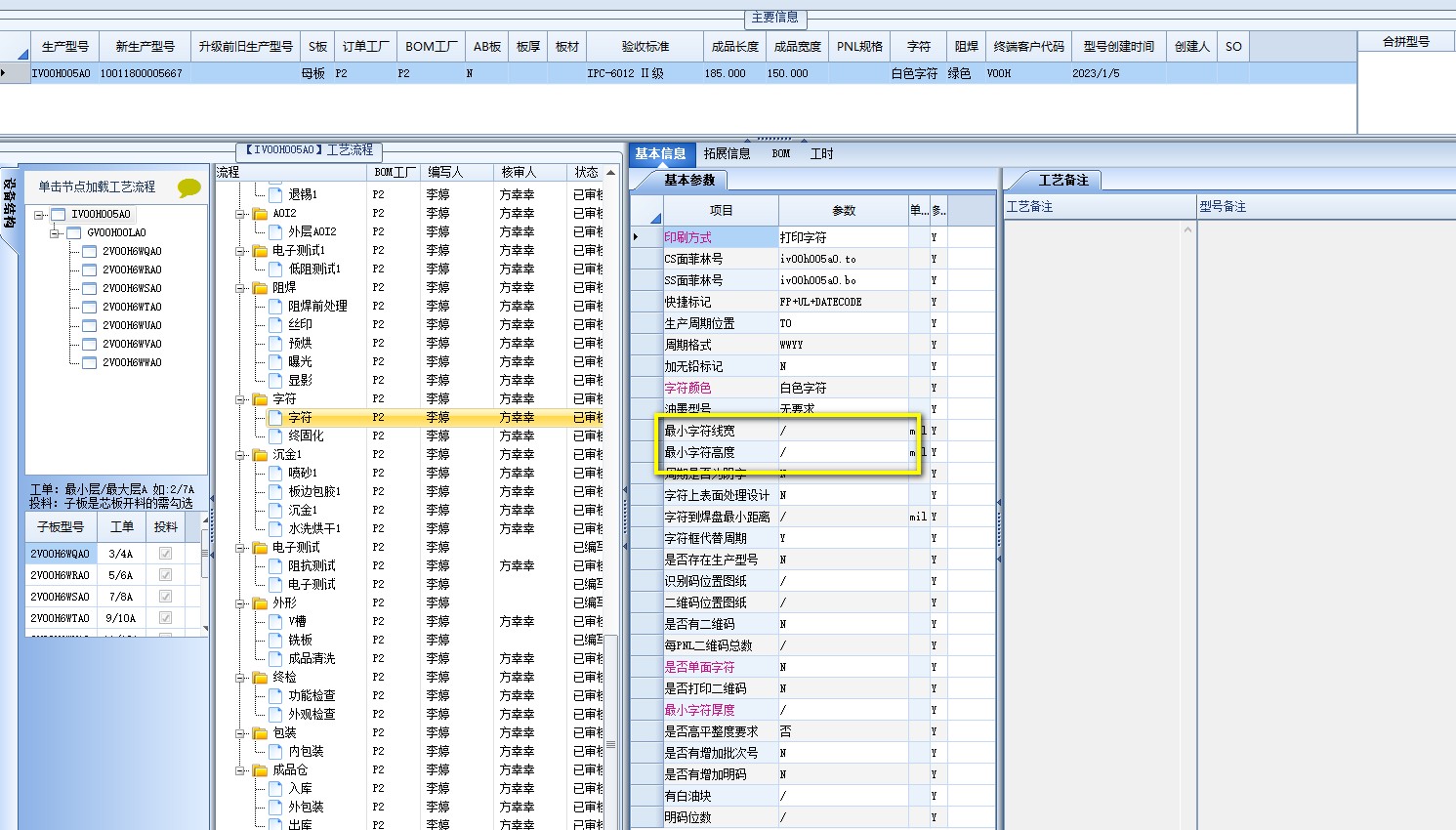
Task: Select the 低阻测试1 process row
Action: (x=314, y=269)
